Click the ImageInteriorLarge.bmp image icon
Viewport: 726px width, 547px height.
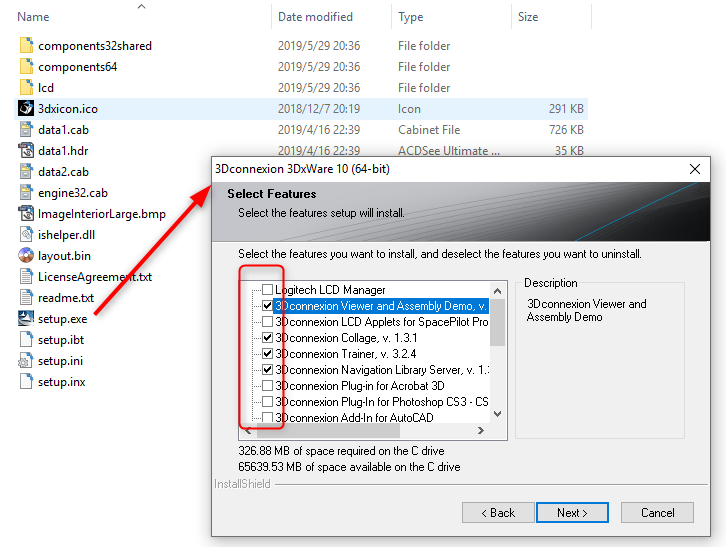point(26,213)
